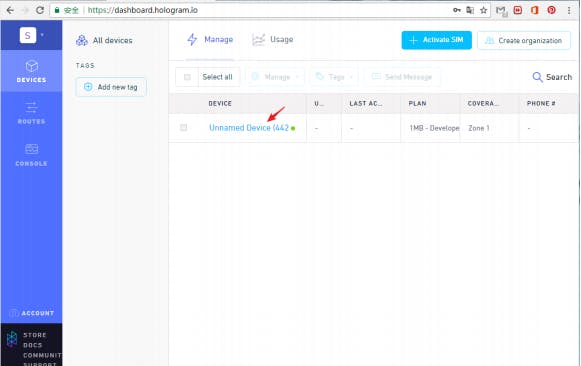Open the Console section icon
Viewport: 581px width, 366px height.
[31, 149]
